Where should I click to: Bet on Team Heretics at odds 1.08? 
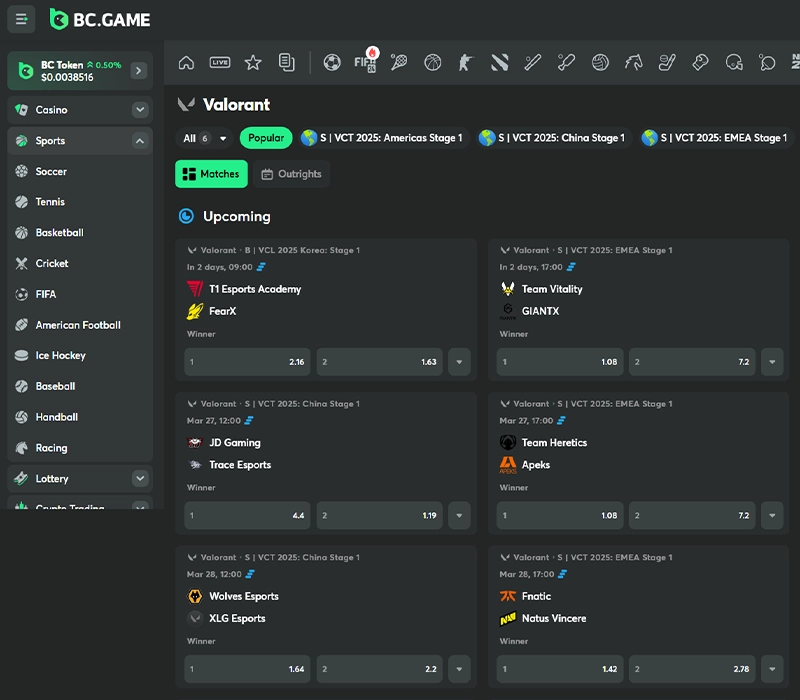560,515
